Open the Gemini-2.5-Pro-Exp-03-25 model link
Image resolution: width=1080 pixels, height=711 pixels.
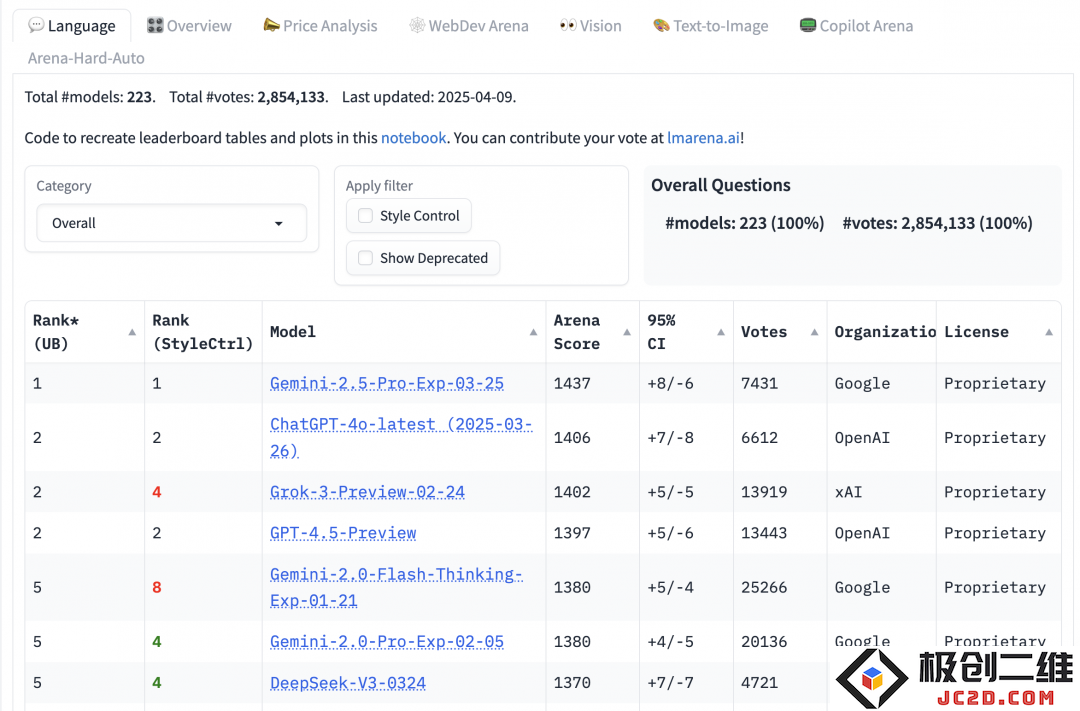tap(386, 383)
